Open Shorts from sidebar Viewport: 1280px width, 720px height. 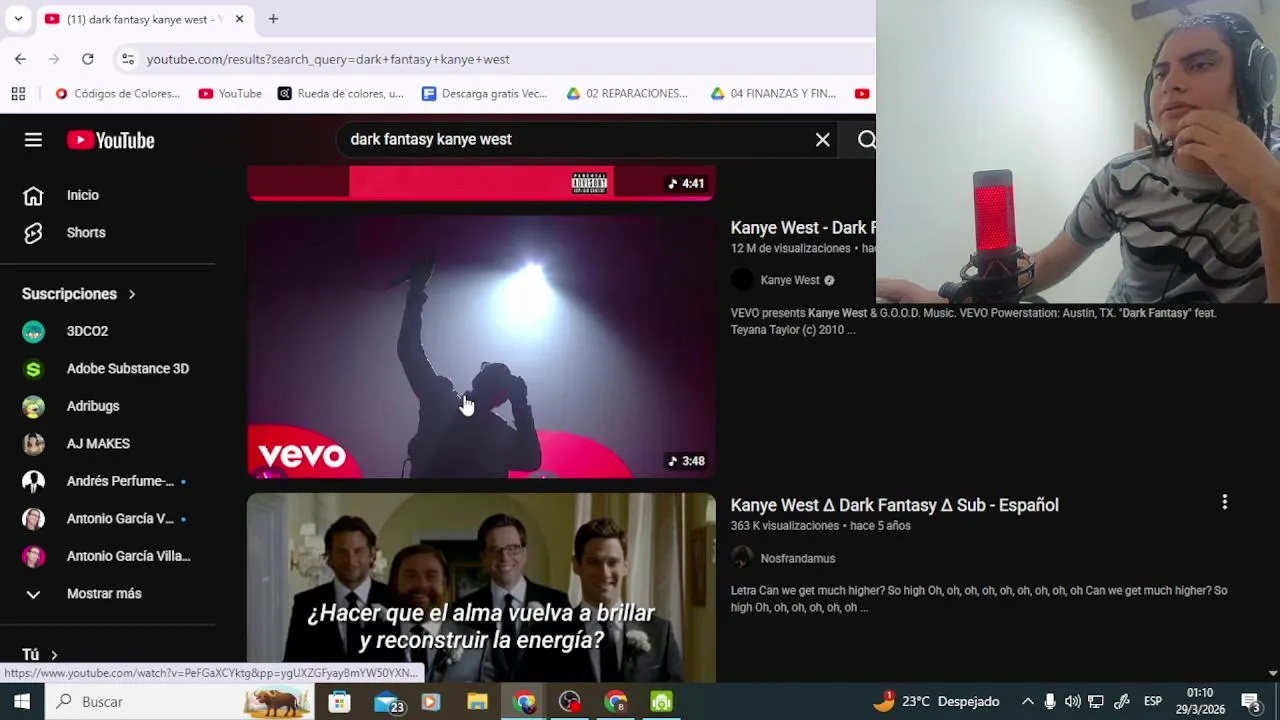pos(85,232)
